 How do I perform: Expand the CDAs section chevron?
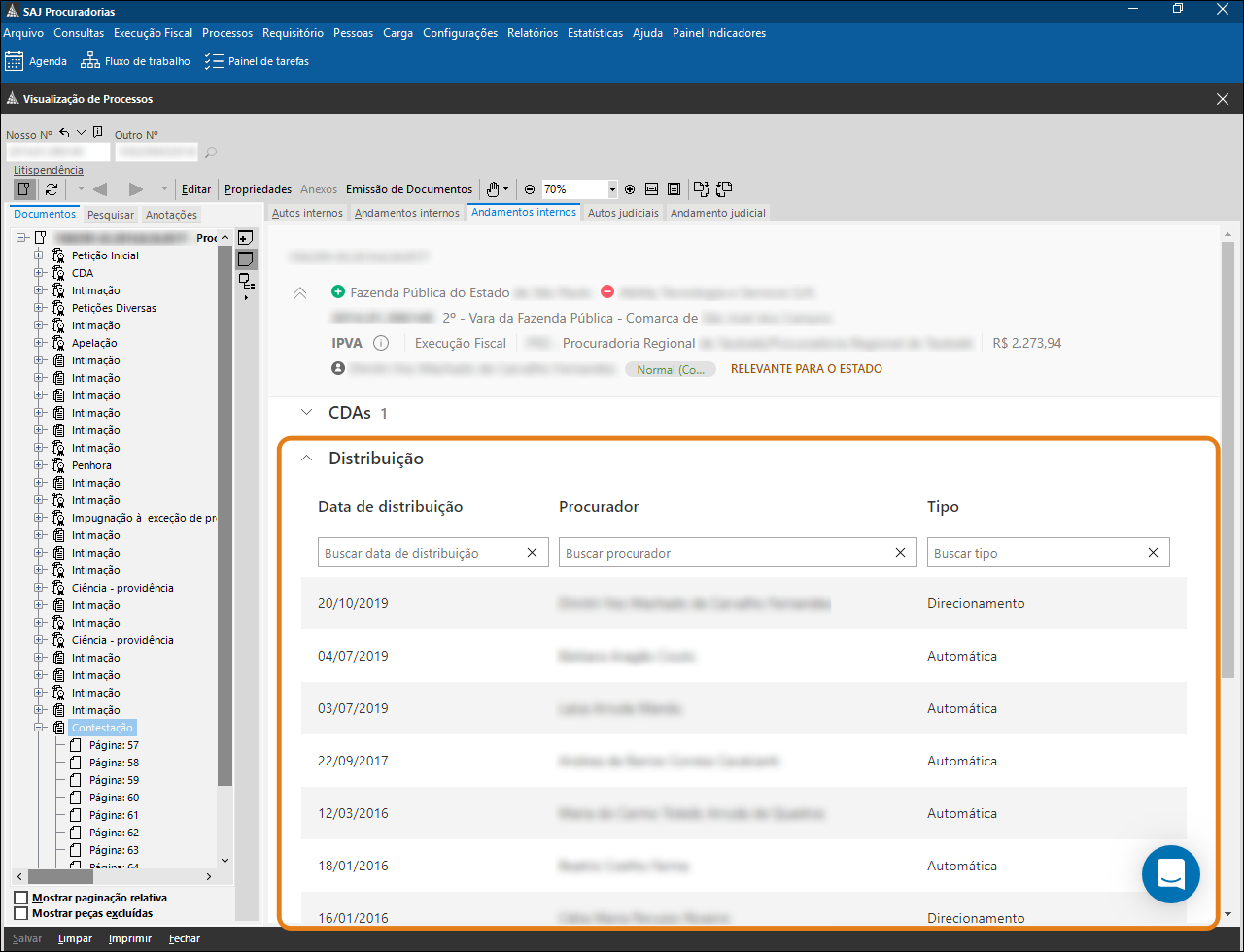(307, 413)
